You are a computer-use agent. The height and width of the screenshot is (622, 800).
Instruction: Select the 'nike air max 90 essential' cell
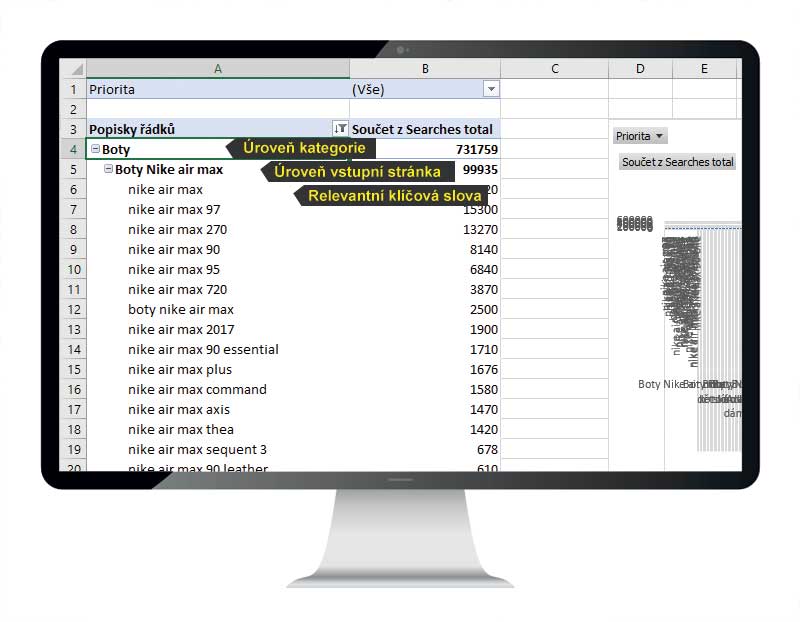[x=218, y=350]
